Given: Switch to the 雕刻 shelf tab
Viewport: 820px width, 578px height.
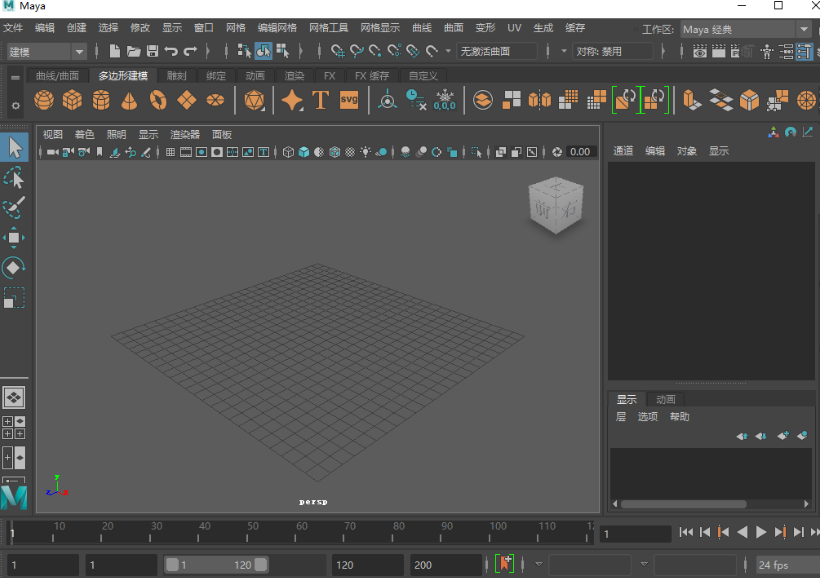Looking at the screenshot, I should point(177,76).
